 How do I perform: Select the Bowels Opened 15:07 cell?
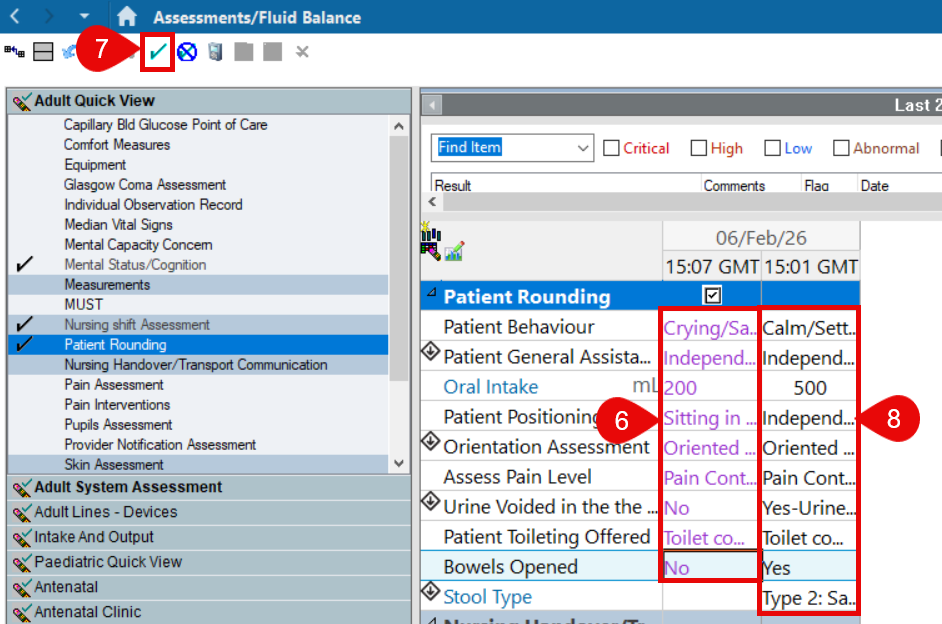[x=709, y=567]
